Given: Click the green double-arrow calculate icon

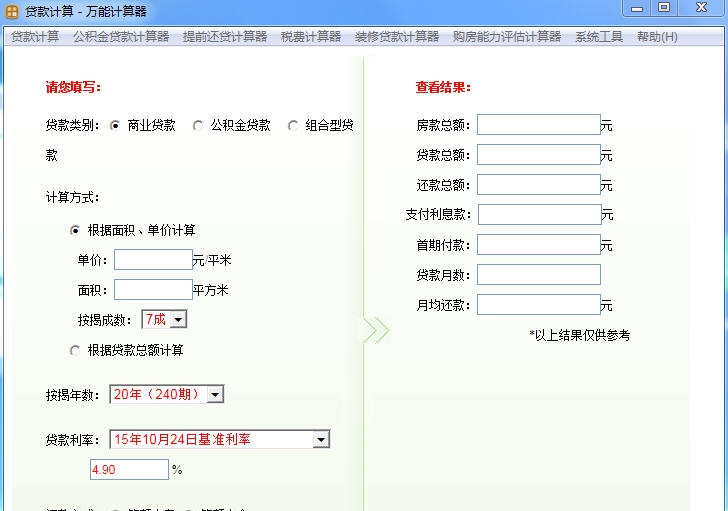Looking at the screenshot, I should (x=376, y=330).
